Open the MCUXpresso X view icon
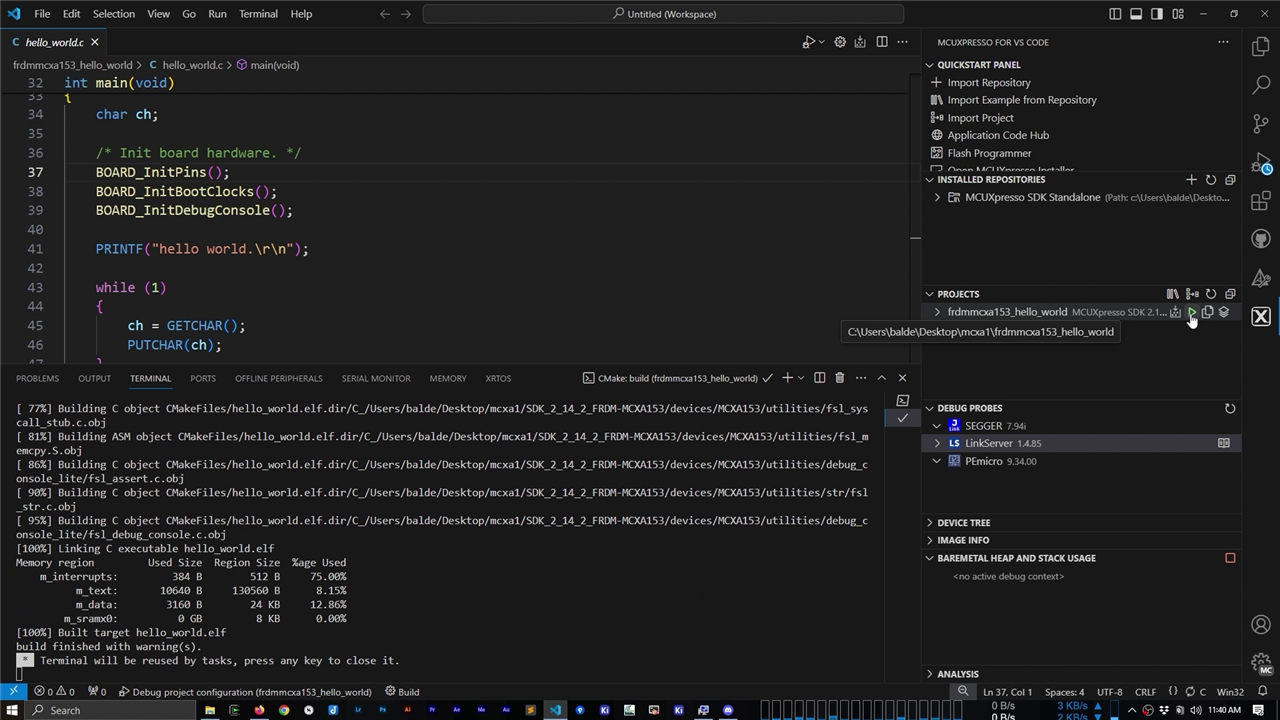Image resolution: width=1280 pixels, height=720 pixels. click(1260, 317)
